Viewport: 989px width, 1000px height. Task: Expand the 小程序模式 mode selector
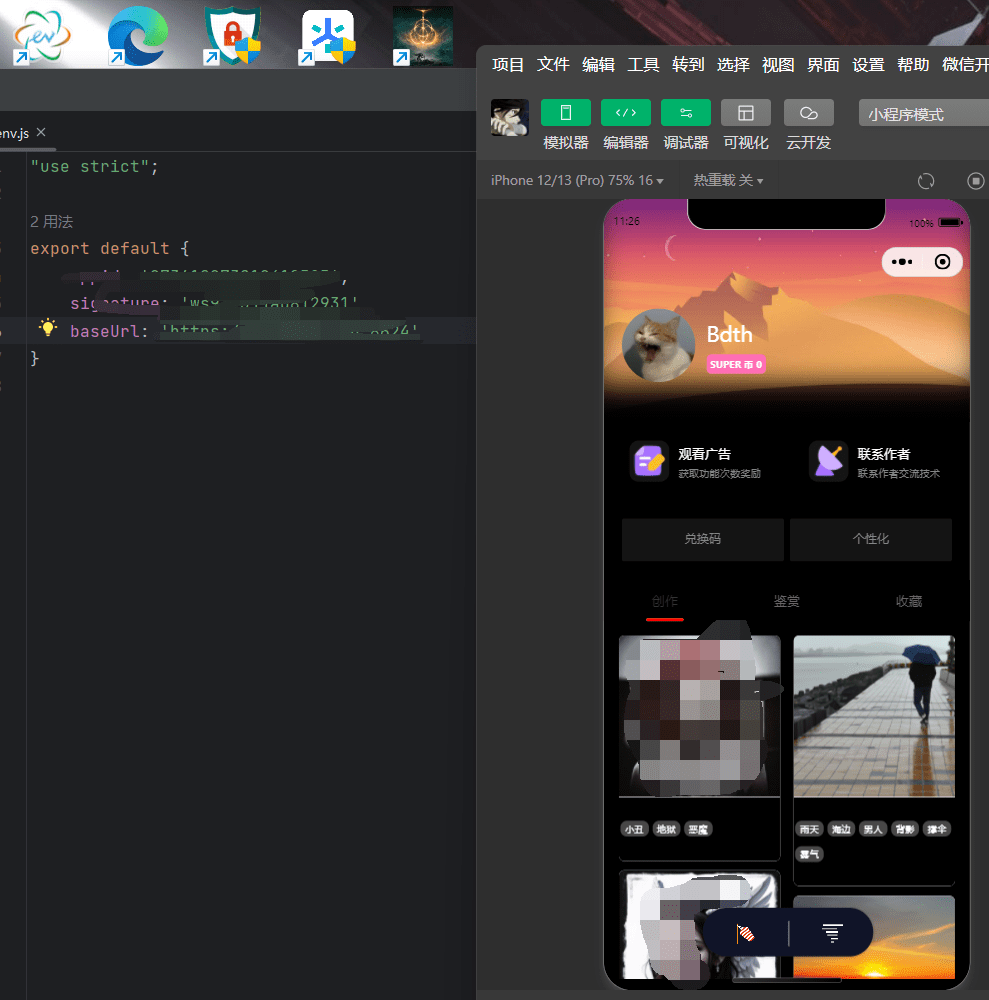(x=923, y=114)
